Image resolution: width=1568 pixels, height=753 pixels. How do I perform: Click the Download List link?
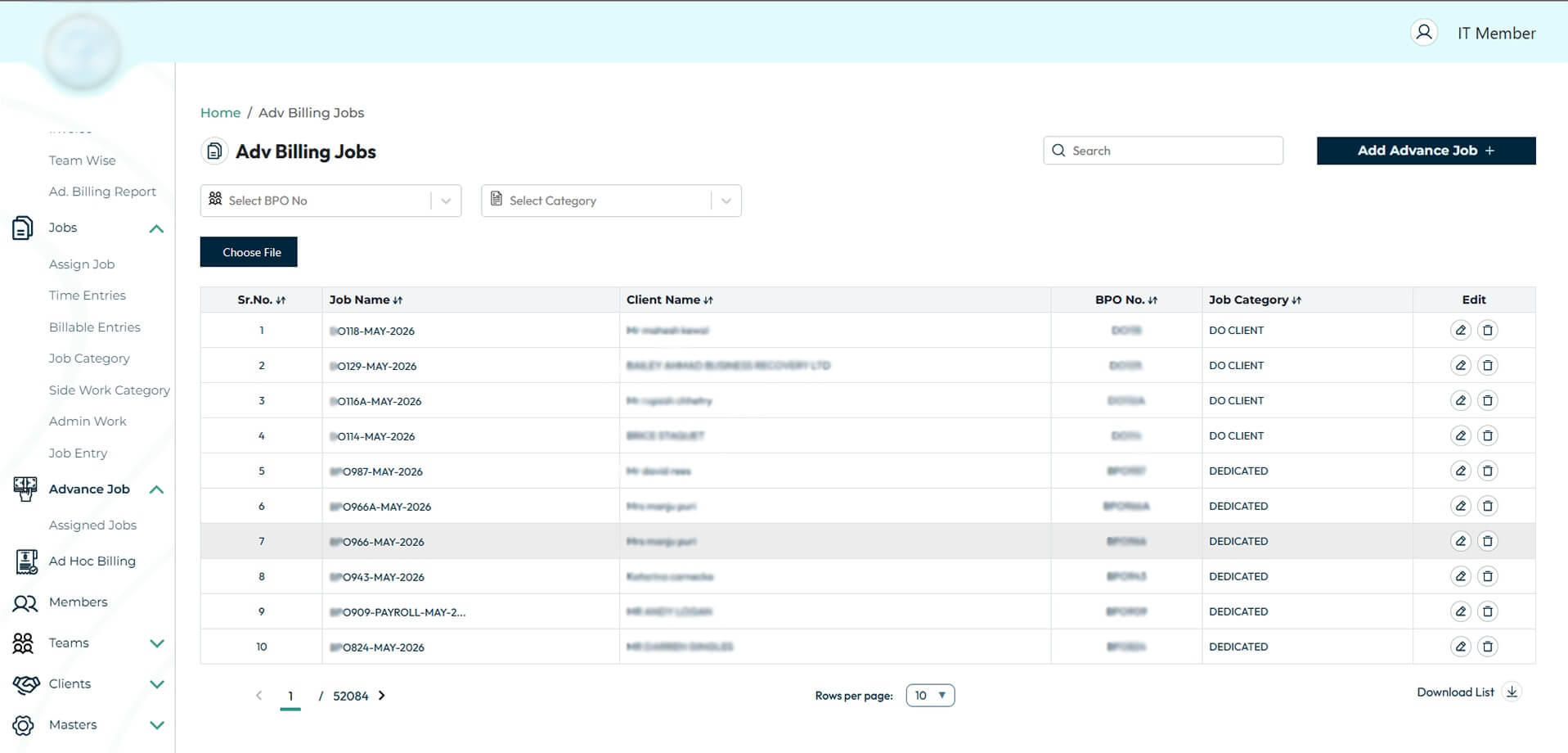click(1455, 692)
